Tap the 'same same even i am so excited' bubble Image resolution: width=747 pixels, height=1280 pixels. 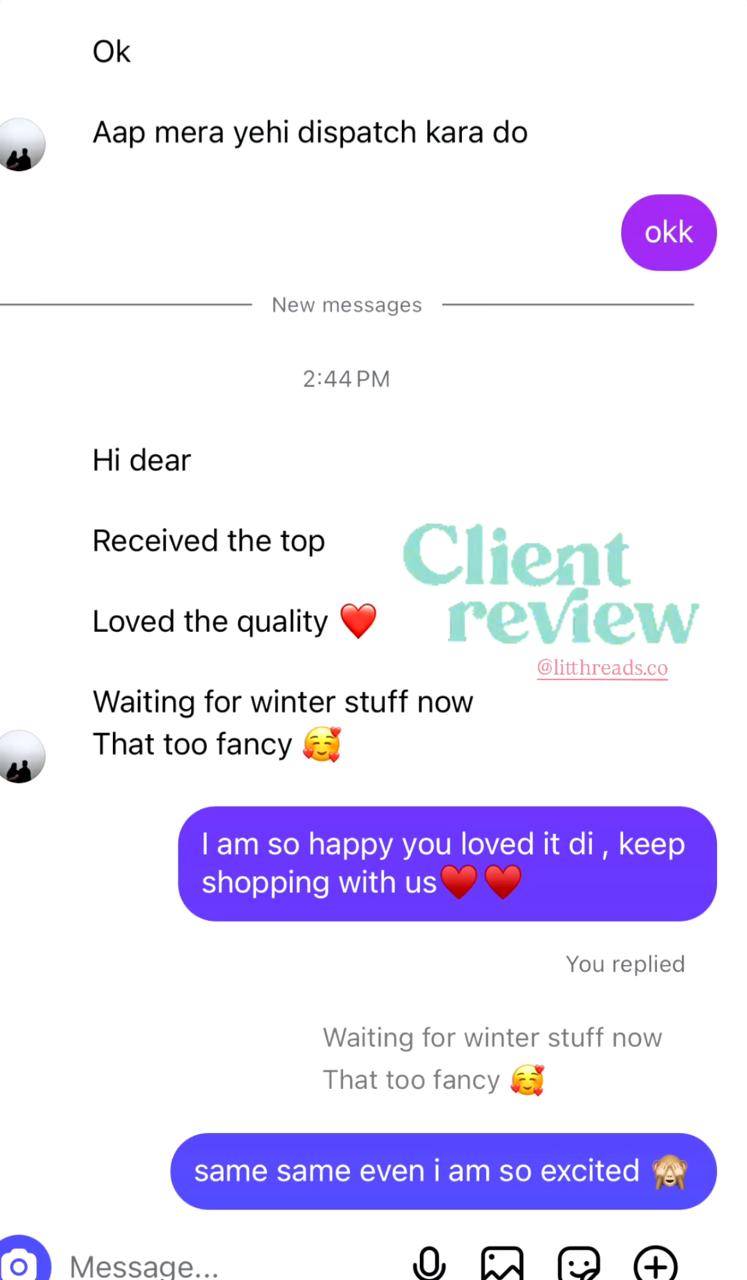pyautogui.click(x=443, y=1171)
